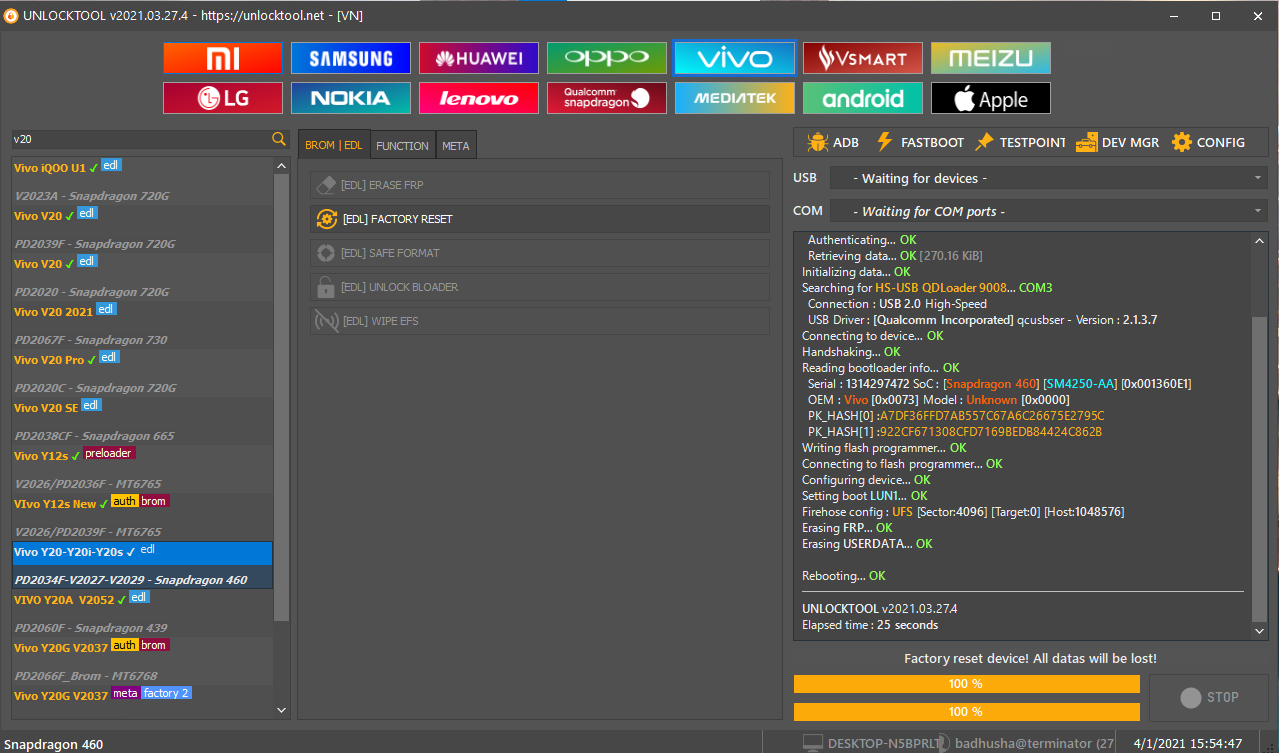Select the OPPO brand button
This screenshot has width=1279, height=753.
(607, 58)
